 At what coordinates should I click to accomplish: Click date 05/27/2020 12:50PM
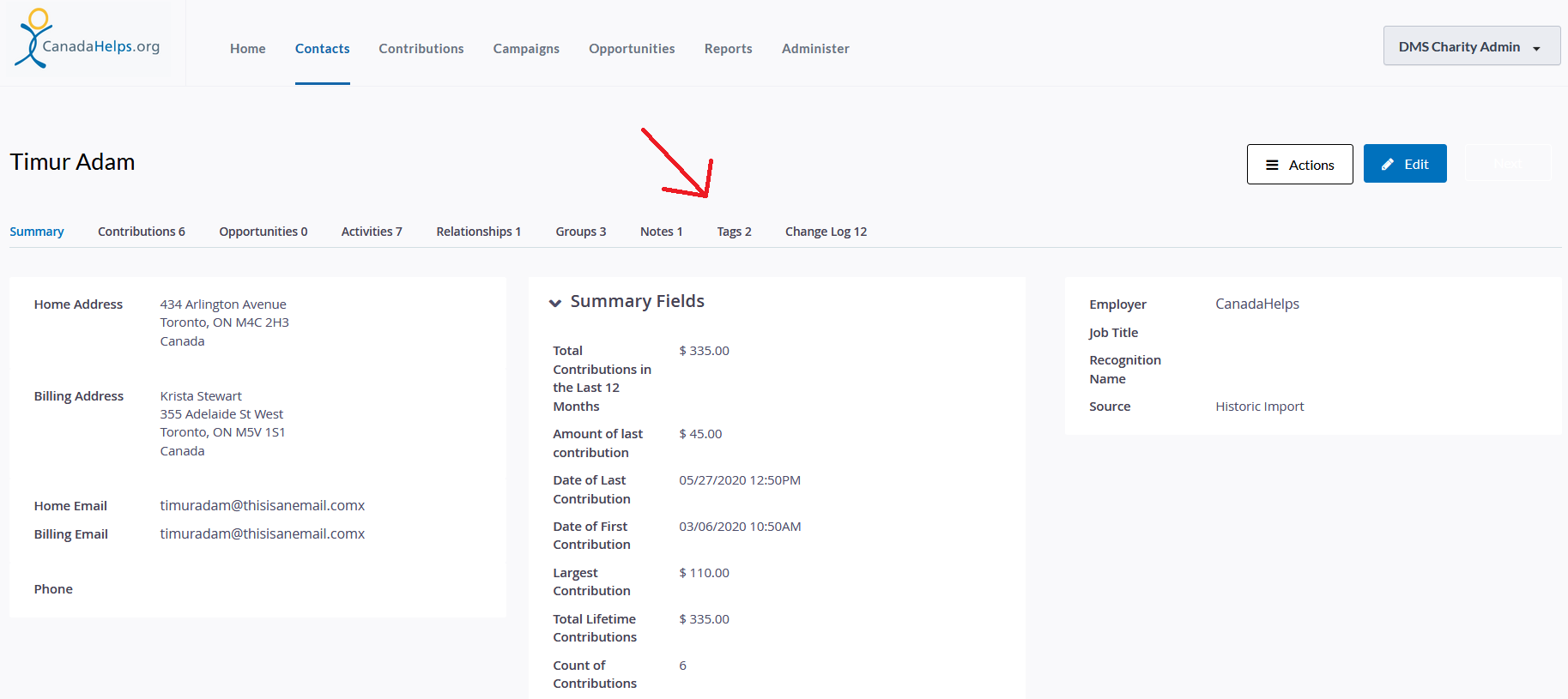[740, 480]
